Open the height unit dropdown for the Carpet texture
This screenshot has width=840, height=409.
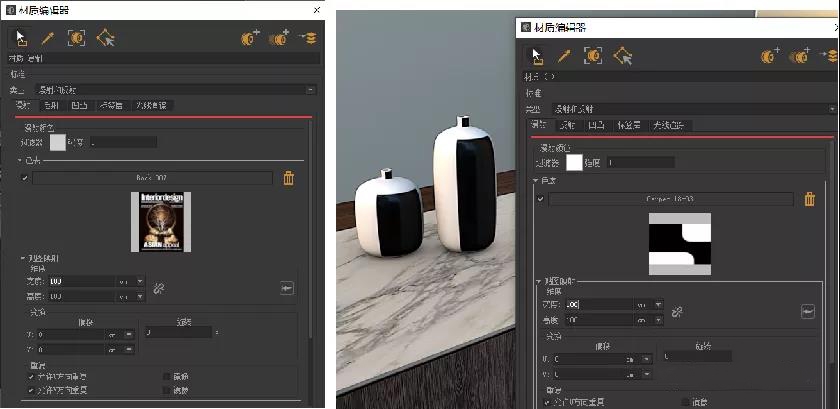pos(658,320)
